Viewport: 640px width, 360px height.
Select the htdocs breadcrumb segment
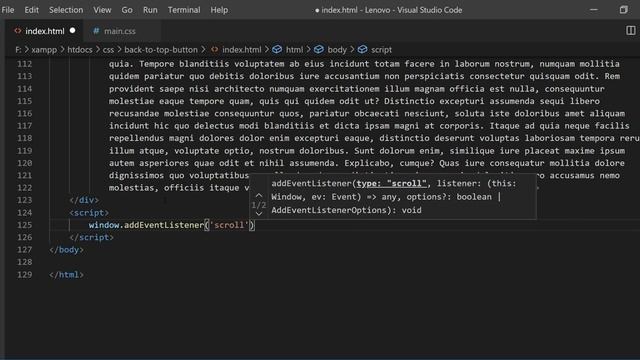80,49
